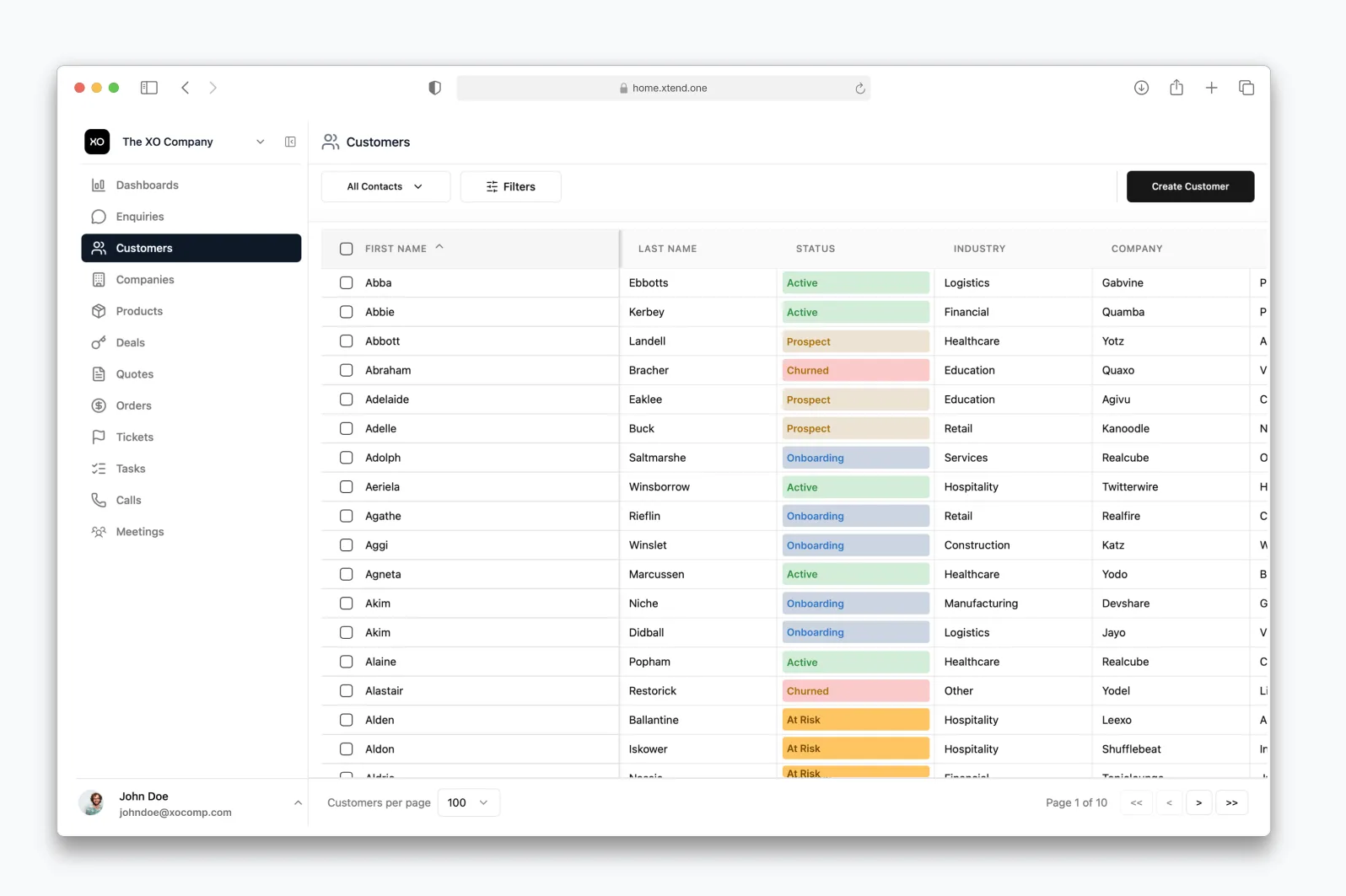Open a new browser tab with plus icon
This screenshot has width=1346, height=896.
(x=1211, y=88)
